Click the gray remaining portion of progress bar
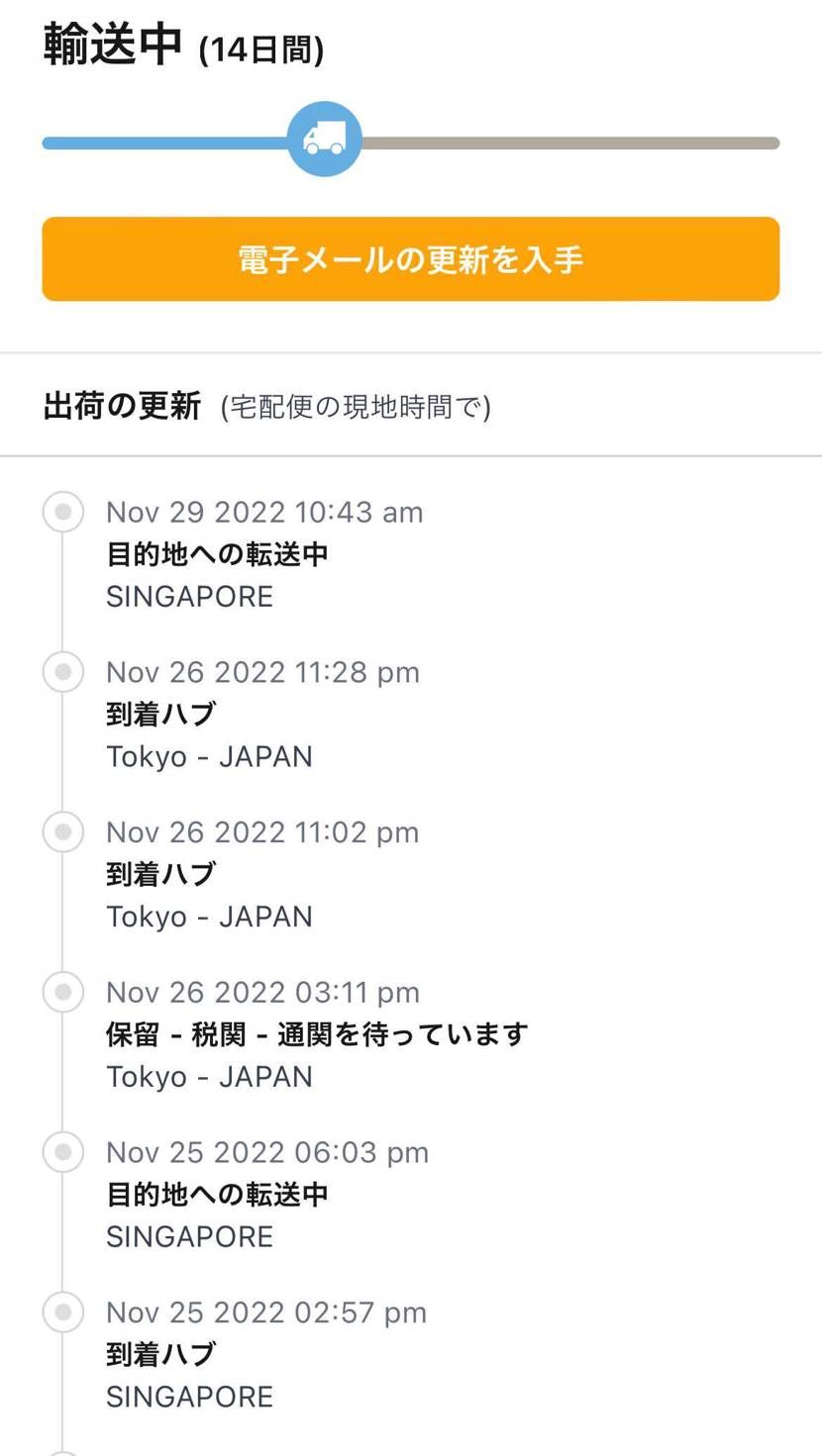 click(570, 144)
